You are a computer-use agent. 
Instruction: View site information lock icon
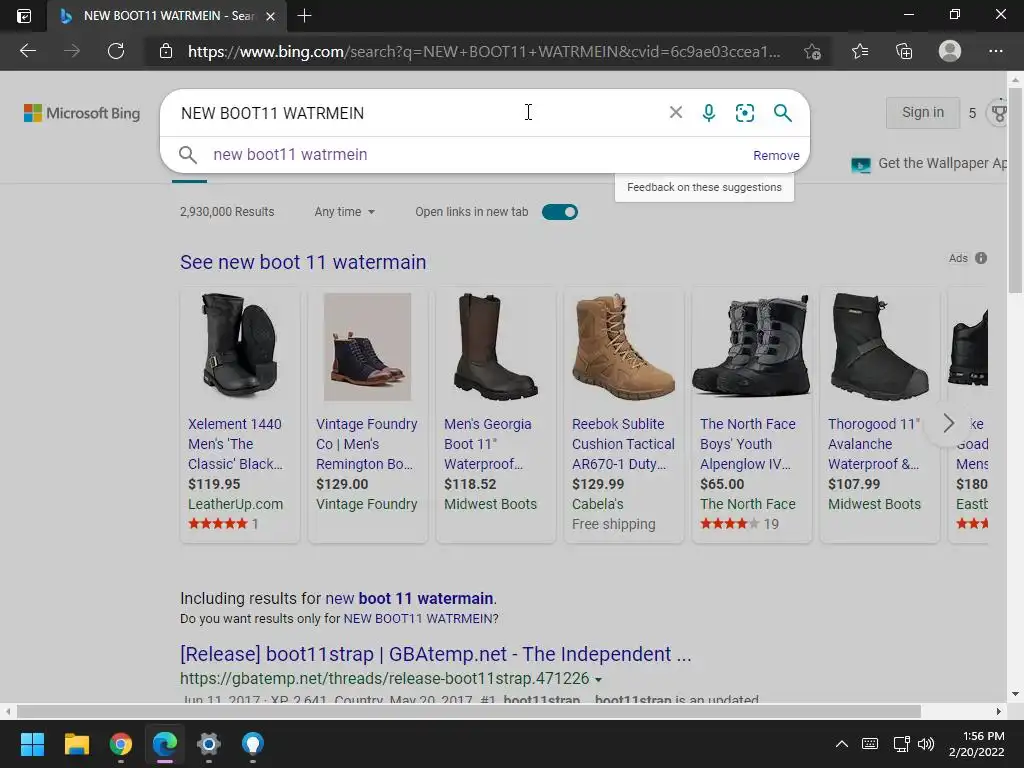[x=166, y=51]
